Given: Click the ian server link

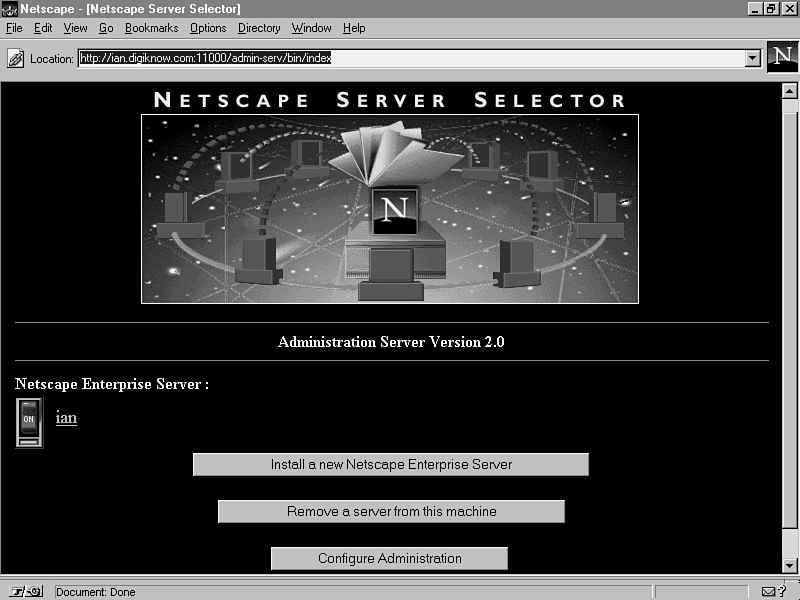Looking at the screenshot, I should [x=66, y=418].
